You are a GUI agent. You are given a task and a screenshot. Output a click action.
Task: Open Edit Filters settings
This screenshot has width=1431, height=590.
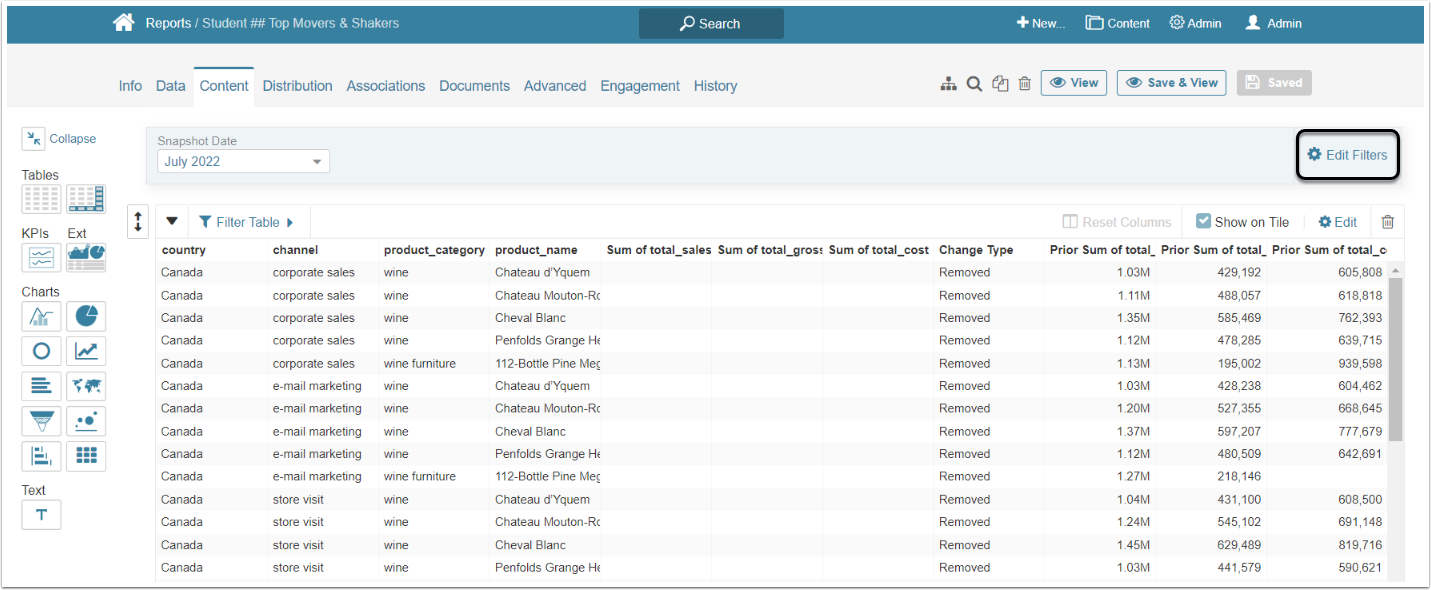point(1347,155)
